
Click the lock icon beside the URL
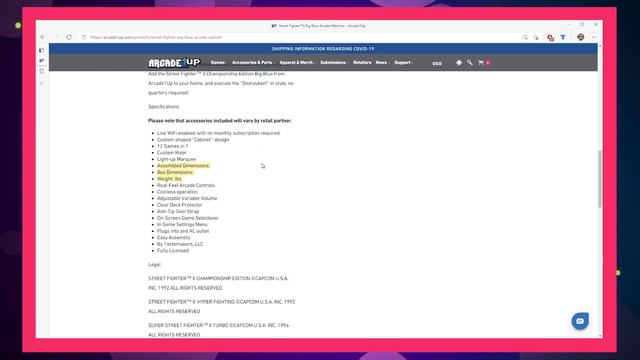tap(84, 37)
